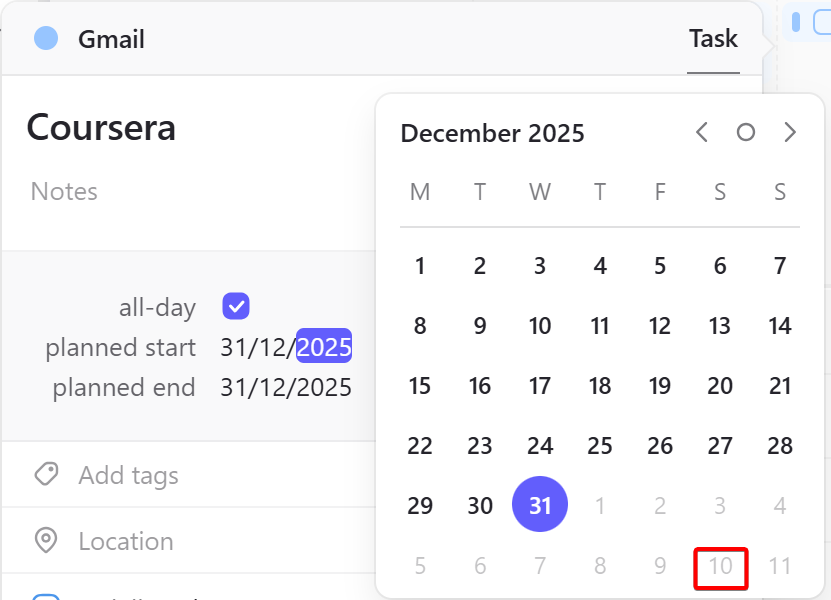Go to the previous month in calendar
Screen dimensions: 831x600
point(702,133)
